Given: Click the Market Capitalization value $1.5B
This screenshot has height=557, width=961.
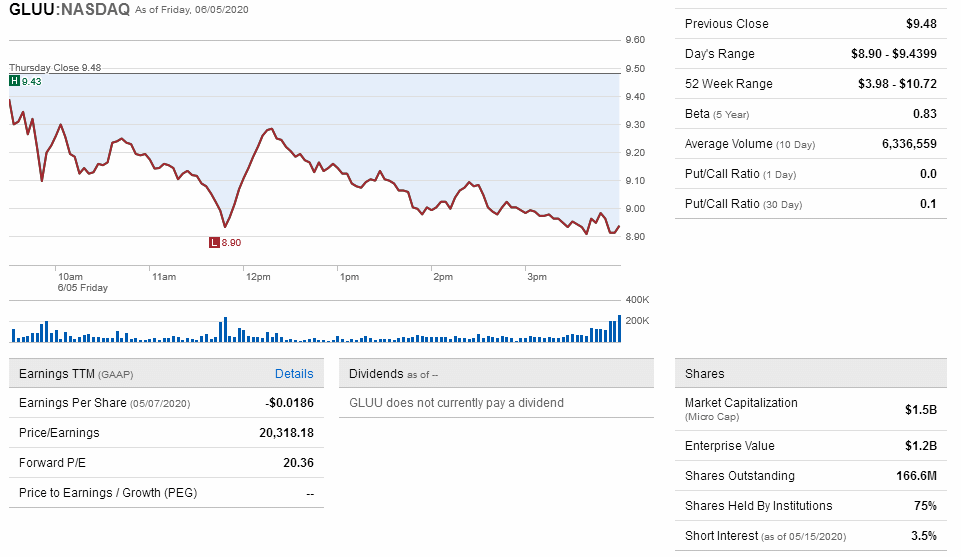Looking at the screenshot, I should tap(921, 410).
